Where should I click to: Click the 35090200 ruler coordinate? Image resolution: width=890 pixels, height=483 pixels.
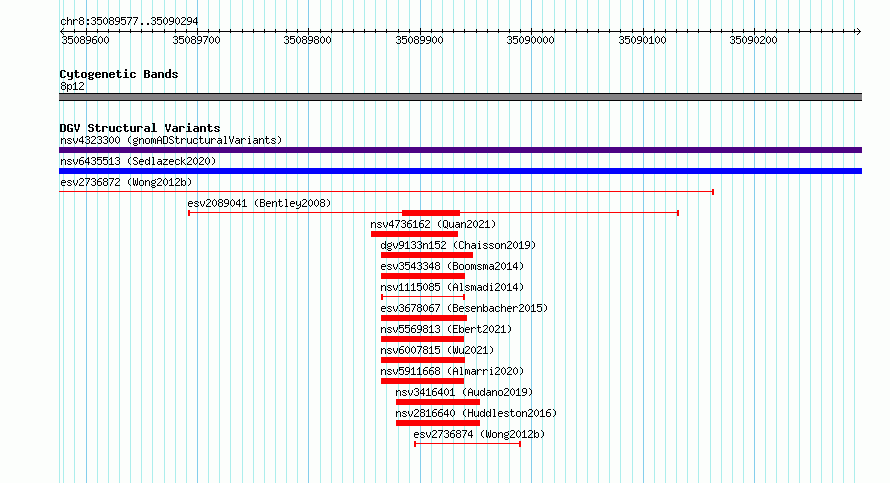pos(753,40)
